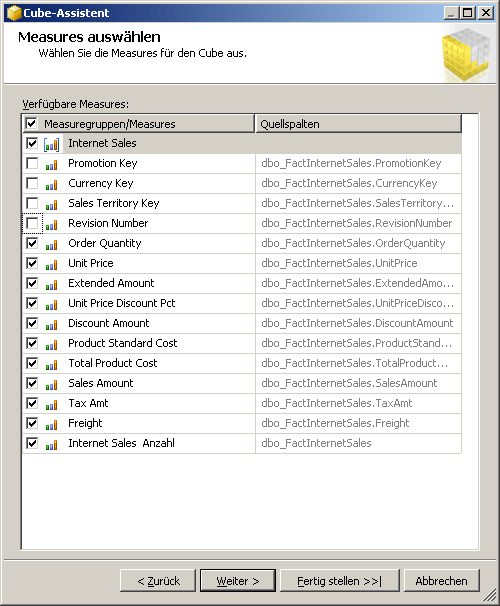Select the Internet Sales group row label
The height and width of the screenshot is (606, 500).
tap(102, 143)
